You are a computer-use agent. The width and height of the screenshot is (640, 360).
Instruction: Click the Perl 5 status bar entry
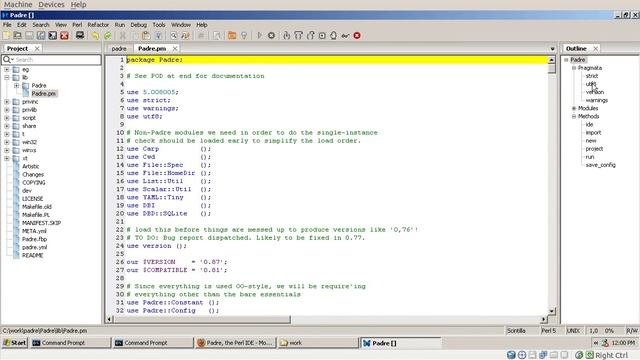[x=549, y=331]
